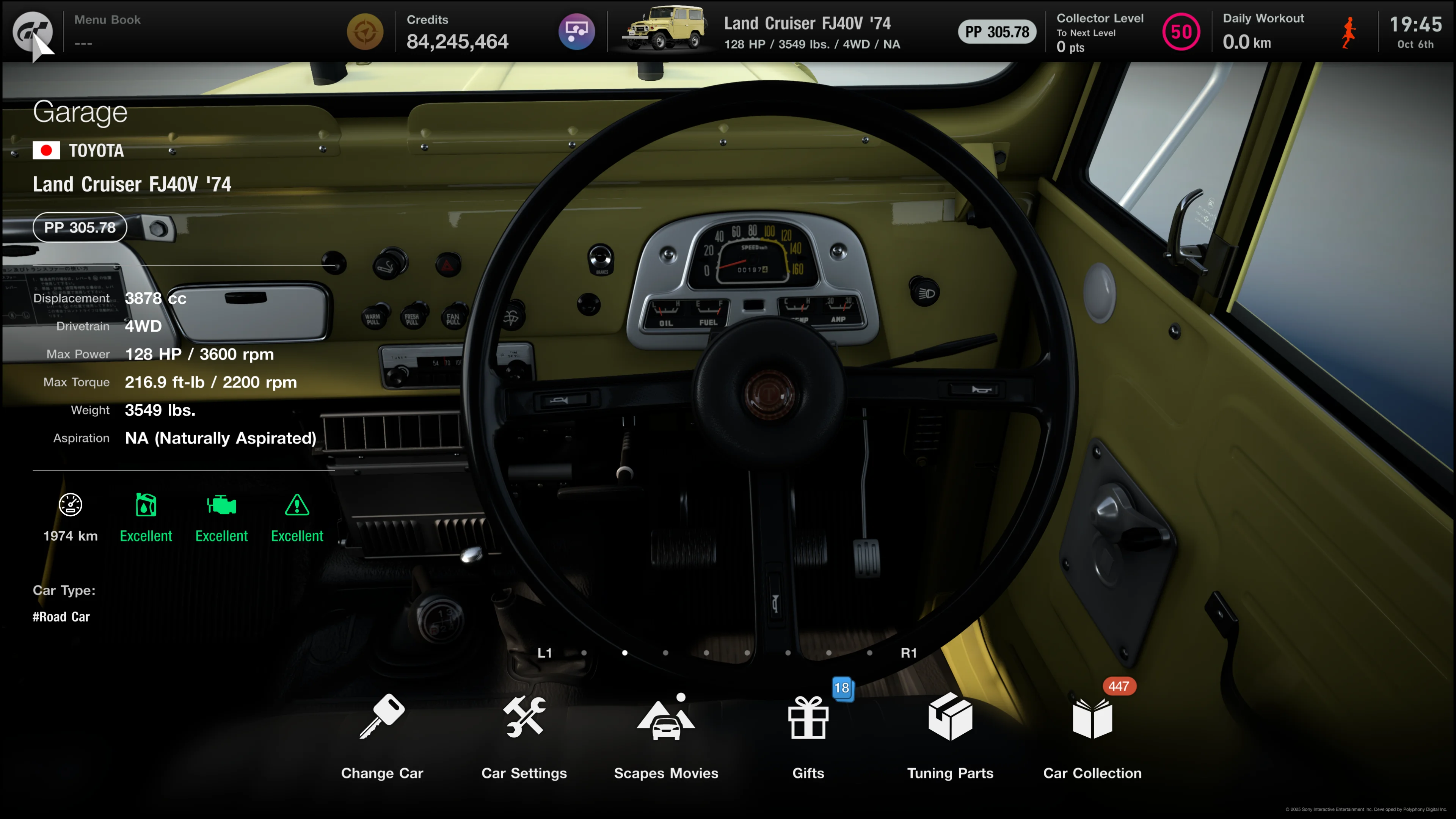Click the Garage heading
The width and height of the screenshot is (1456, 819).
point(80,112)
